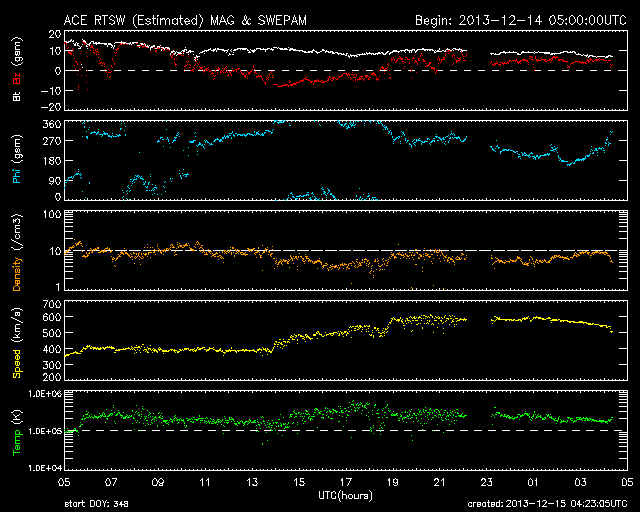Click the 'created: 2013-12-15 04:23:05UTC' footer text
The width and height of the screenshot is (640, 512).
pos(547,504)
